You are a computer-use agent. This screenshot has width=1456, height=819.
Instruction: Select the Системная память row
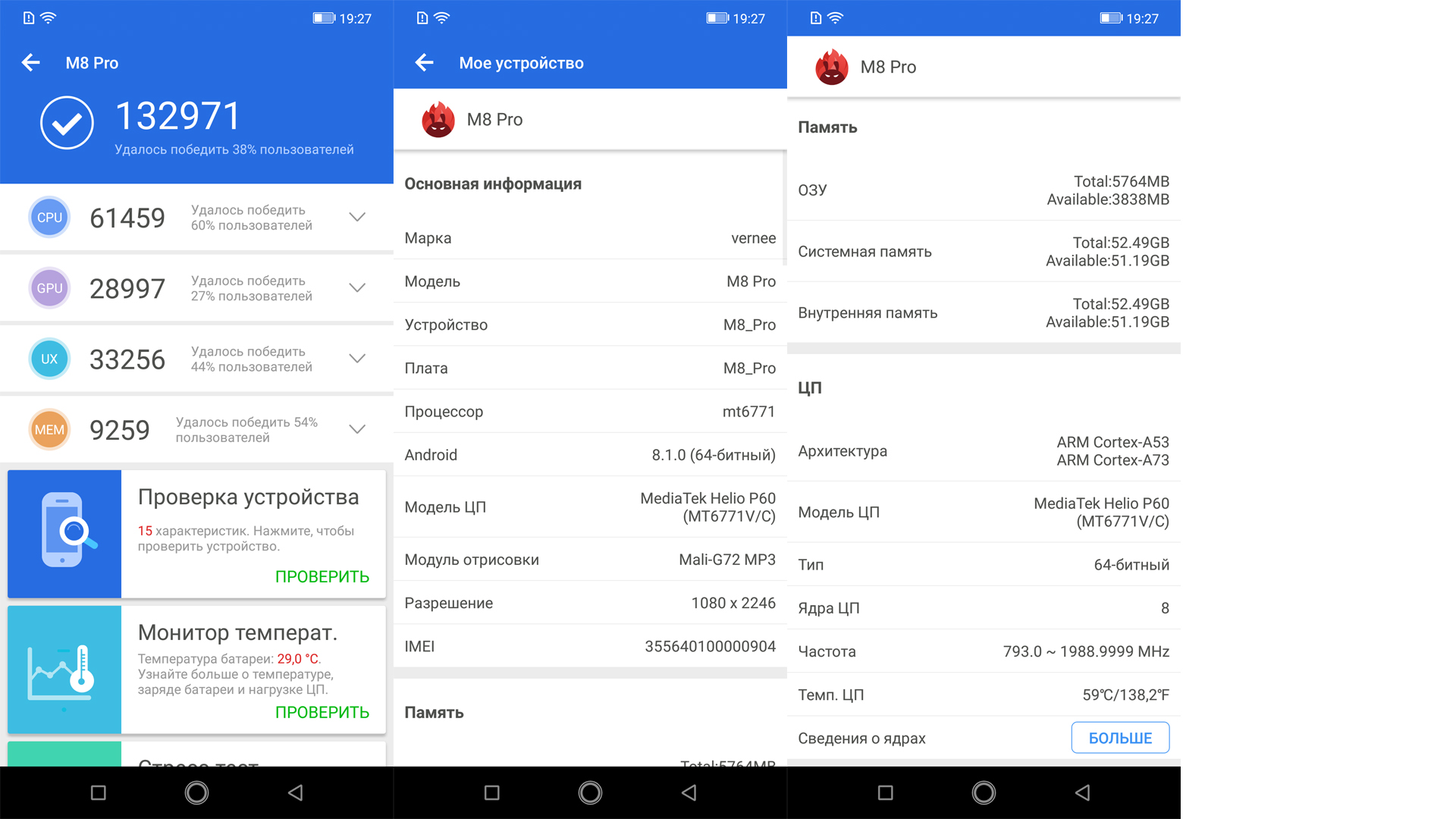(984, 251)
